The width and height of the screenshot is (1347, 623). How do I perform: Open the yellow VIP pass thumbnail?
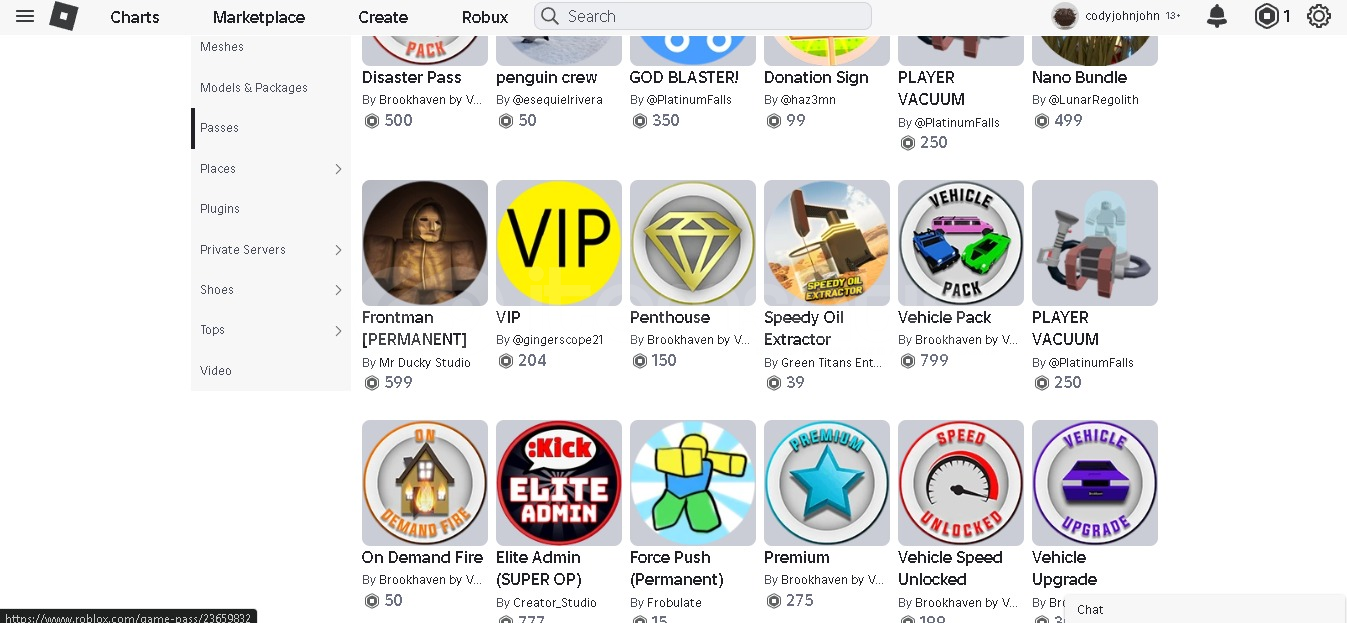559,243
